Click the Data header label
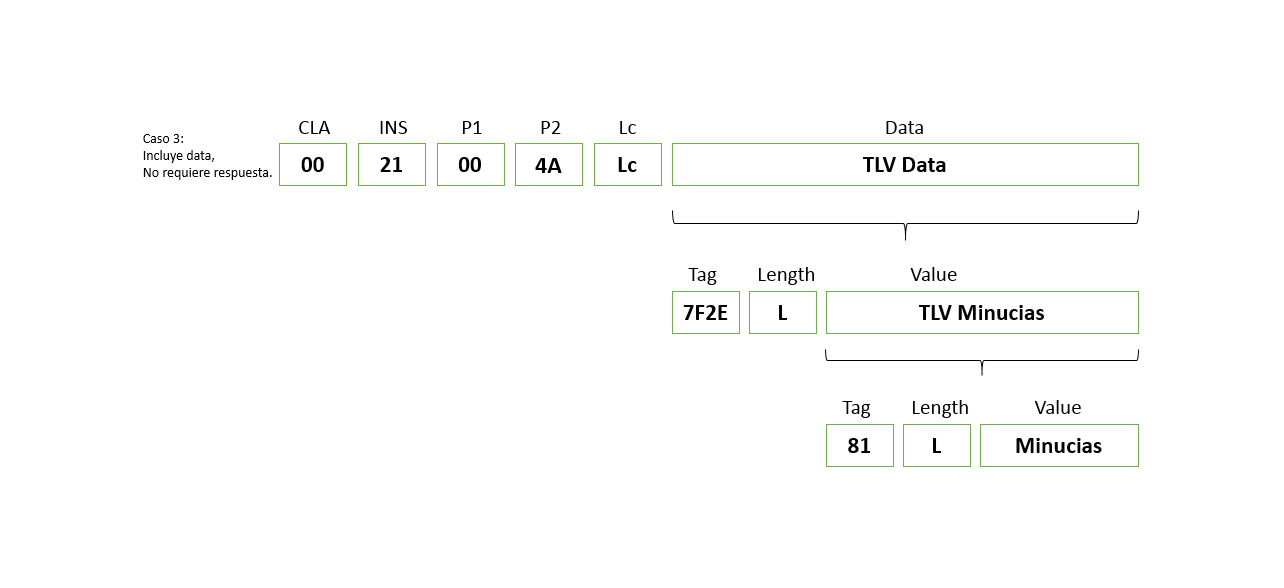Image resolution: width=1284 pixels, height=588 pixels. [x=904, y=128]
